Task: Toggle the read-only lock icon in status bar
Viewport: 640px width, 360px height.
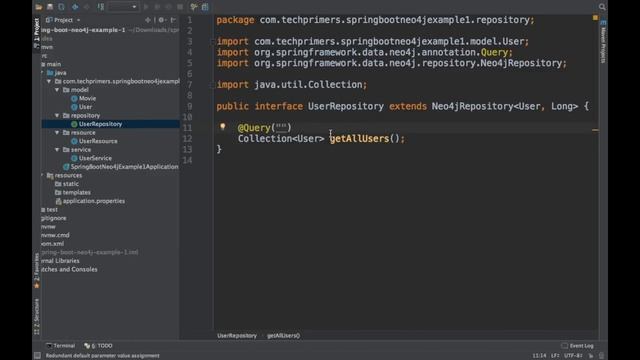Action: 591,356
